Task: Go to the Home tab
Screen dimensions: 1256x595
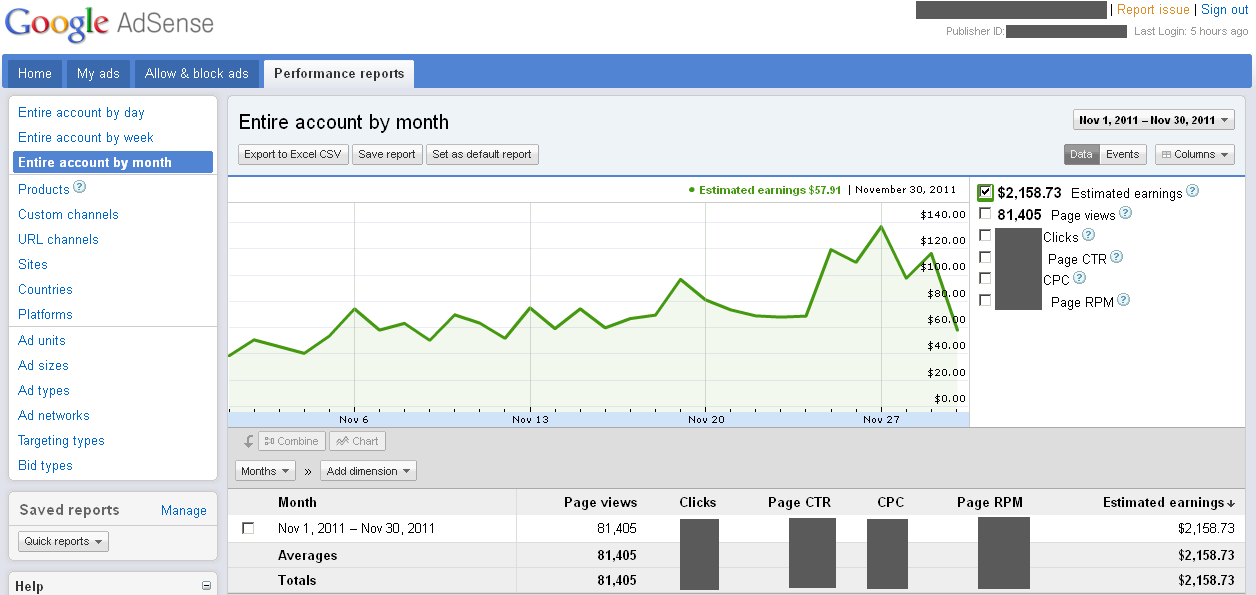Action: tap(35, 74)
